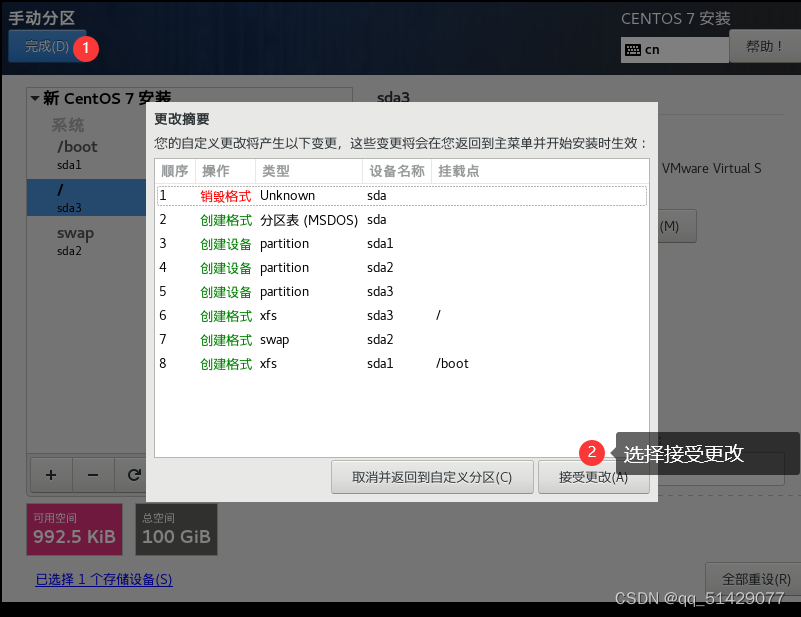Image resolution: width=801 pixels, height=617 pixels.
Task: Remove selected mount point with minus
Action: (93, 475)
